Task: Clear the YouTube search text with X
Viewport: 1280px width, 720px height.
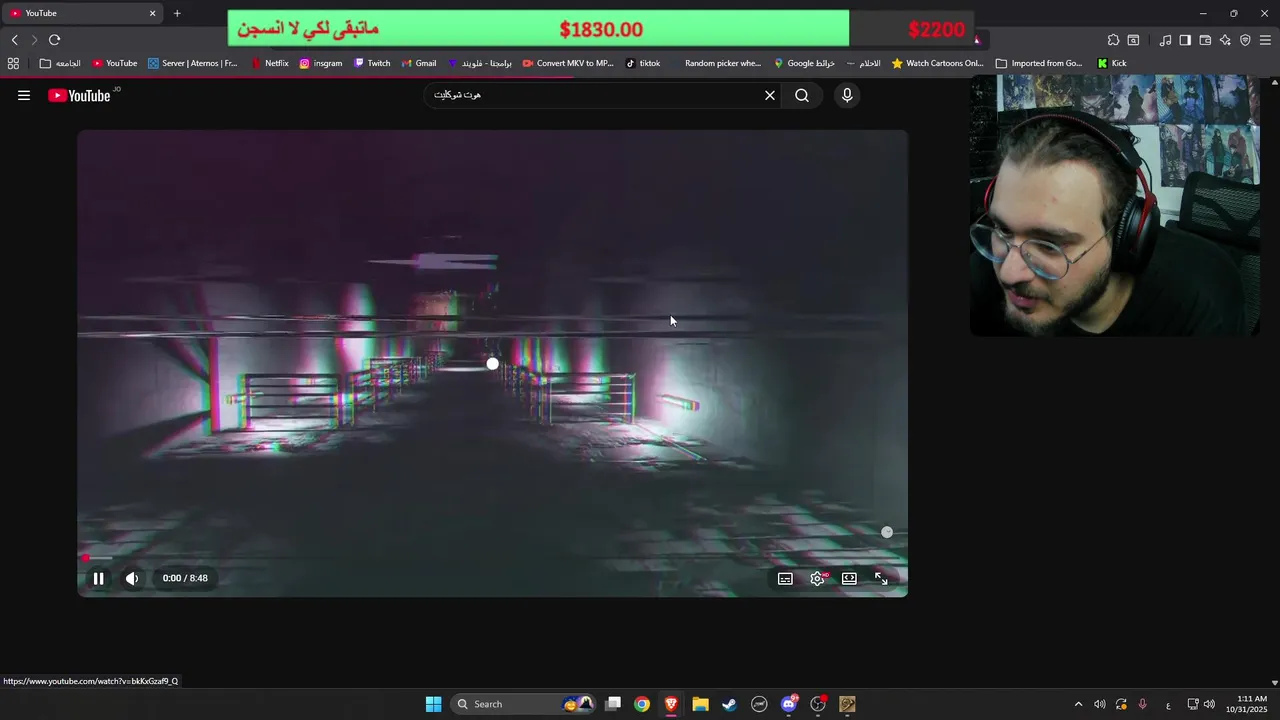Action: (x=770, y=95)
